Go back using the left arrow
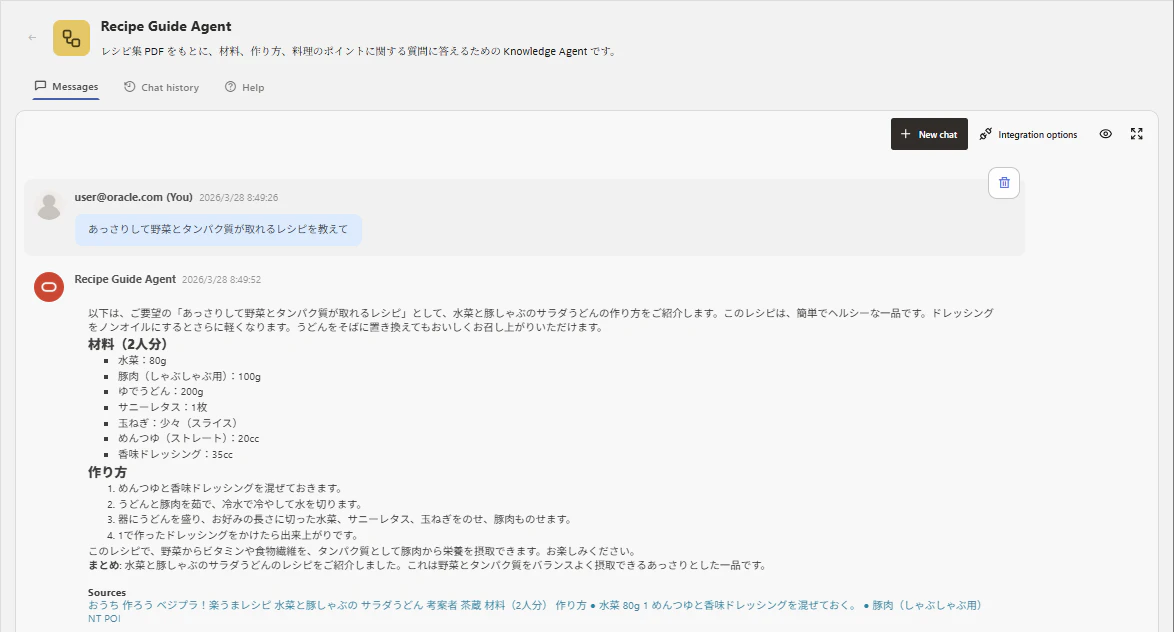Viewport: 1174px width, 632px height. [x=32, y=37]
